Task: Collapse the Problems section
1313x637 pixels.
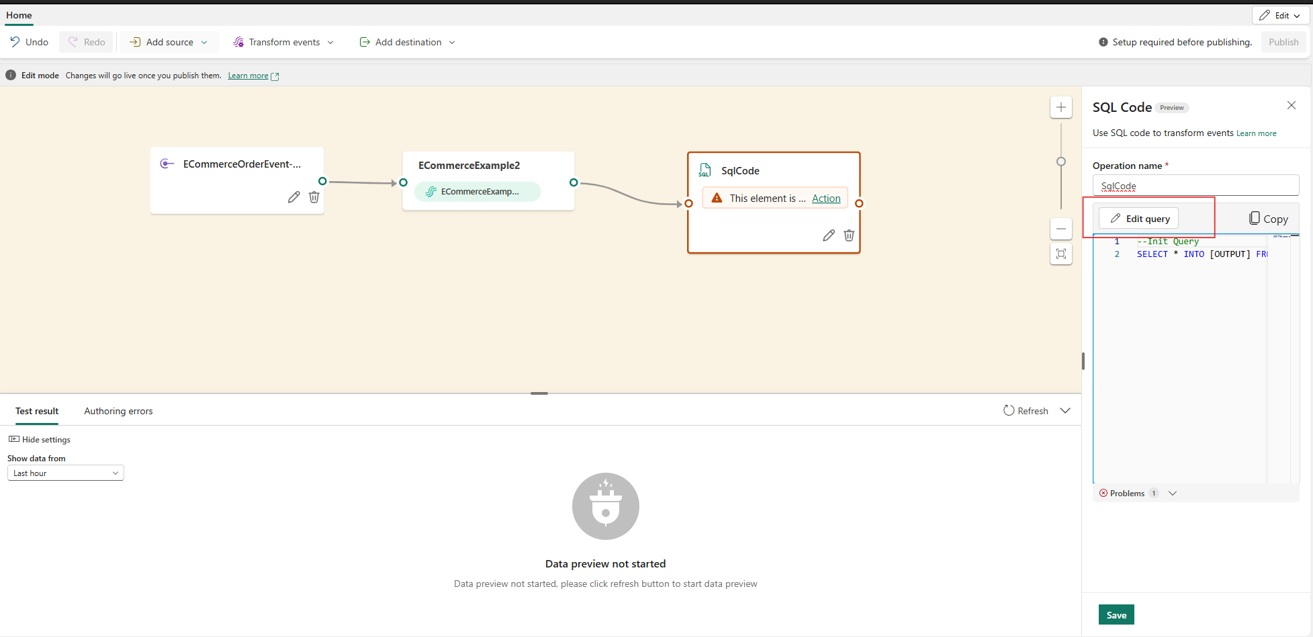Action: [1172, 492]
